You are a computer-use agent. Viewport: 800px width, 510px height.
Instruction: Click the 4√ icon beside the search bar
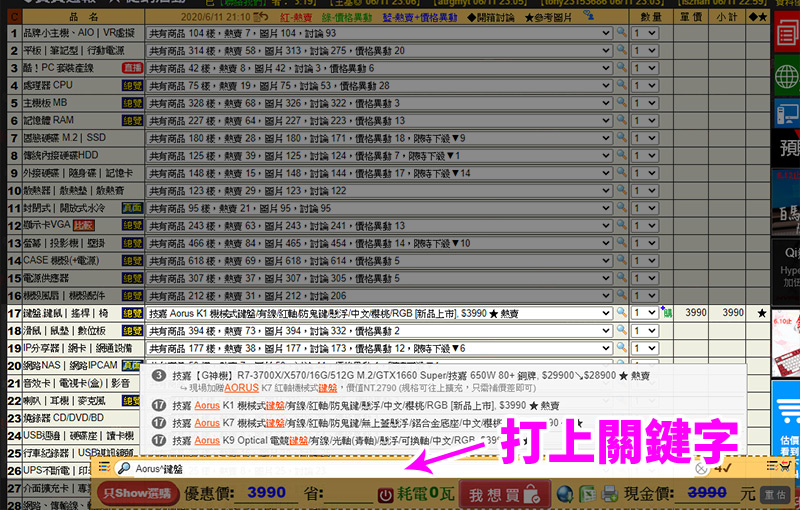(723, 467)
